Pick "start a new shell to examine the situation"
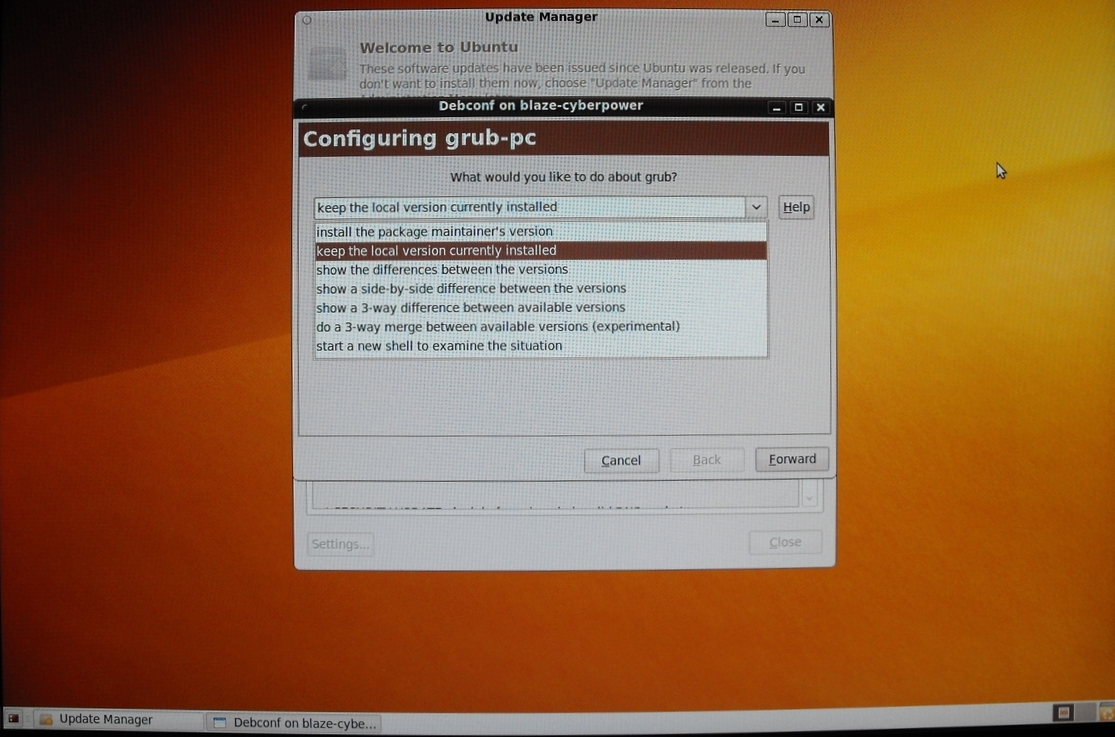The width and height of the screenshot is (1115, 737). click(439, 346)
